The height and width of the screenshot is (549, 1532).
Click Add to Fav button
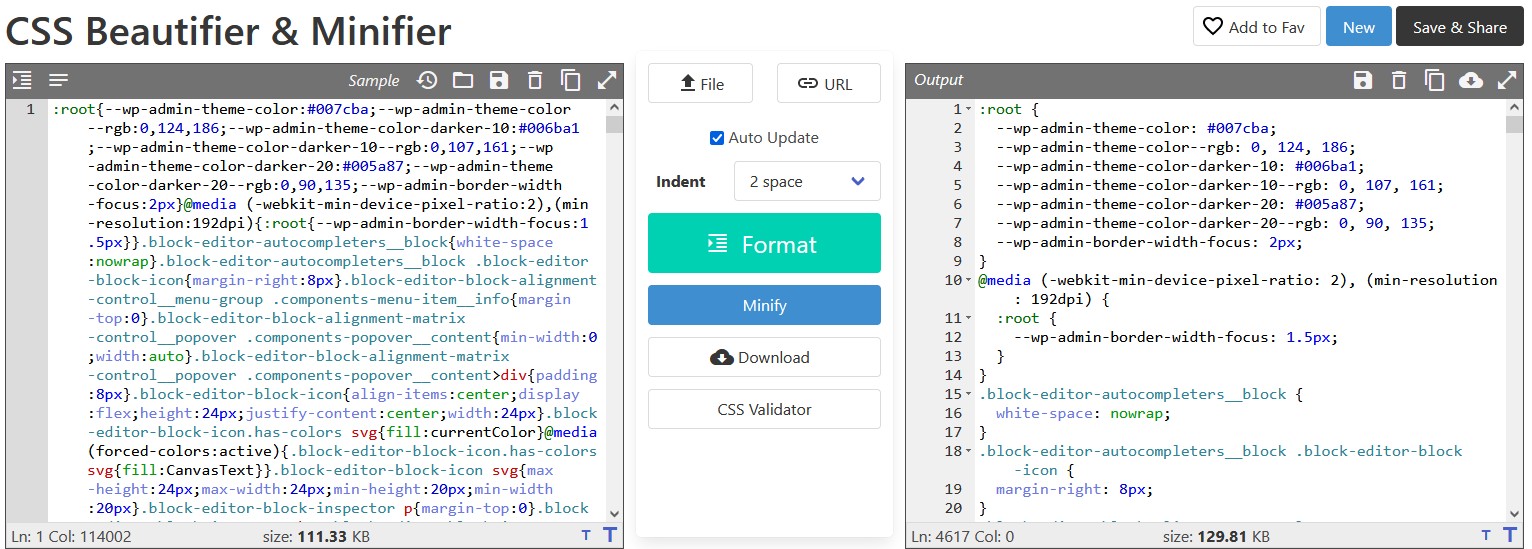1256,27
